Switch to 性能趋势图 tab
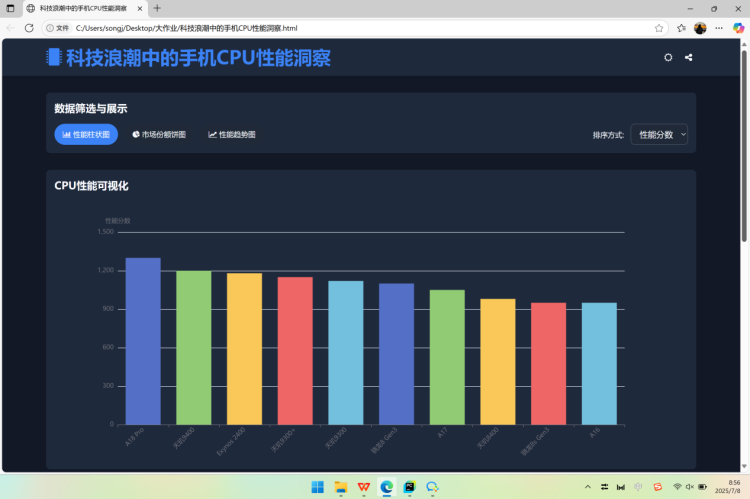 click(x=232, y=134)
